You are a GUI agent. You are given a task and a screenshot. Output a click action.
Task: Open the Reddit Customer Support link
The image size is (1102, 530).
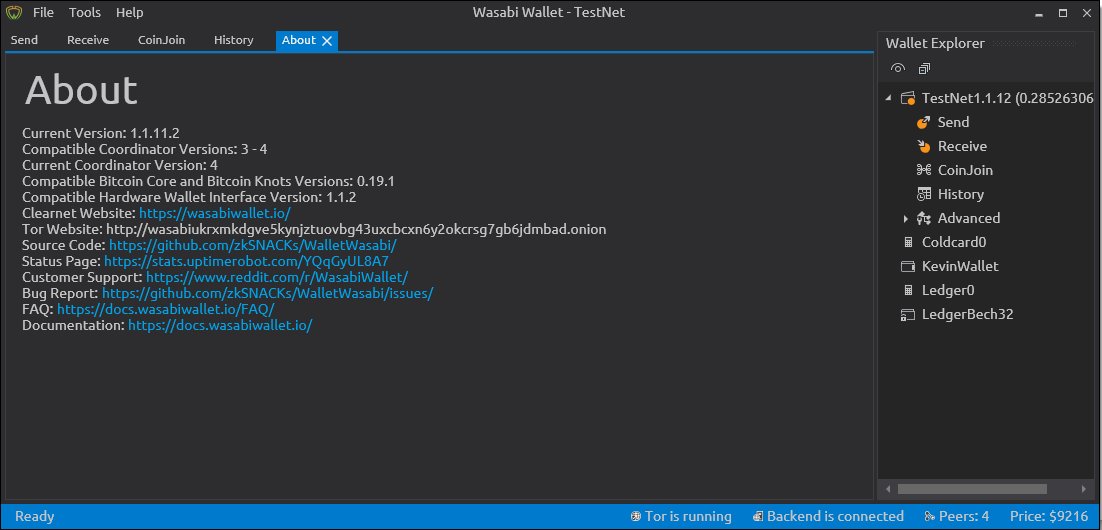click(x=277, y=278)
